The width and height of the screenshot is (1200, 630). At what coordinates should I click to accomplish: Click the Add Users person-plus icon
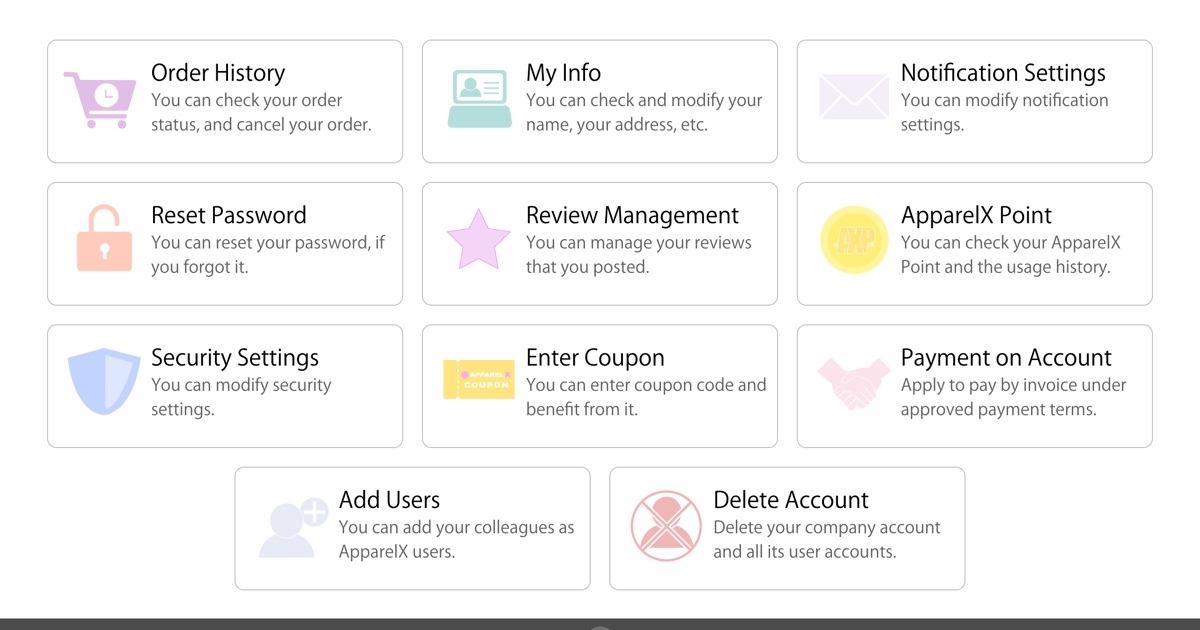pyautogui.click(x=293, y=527)
